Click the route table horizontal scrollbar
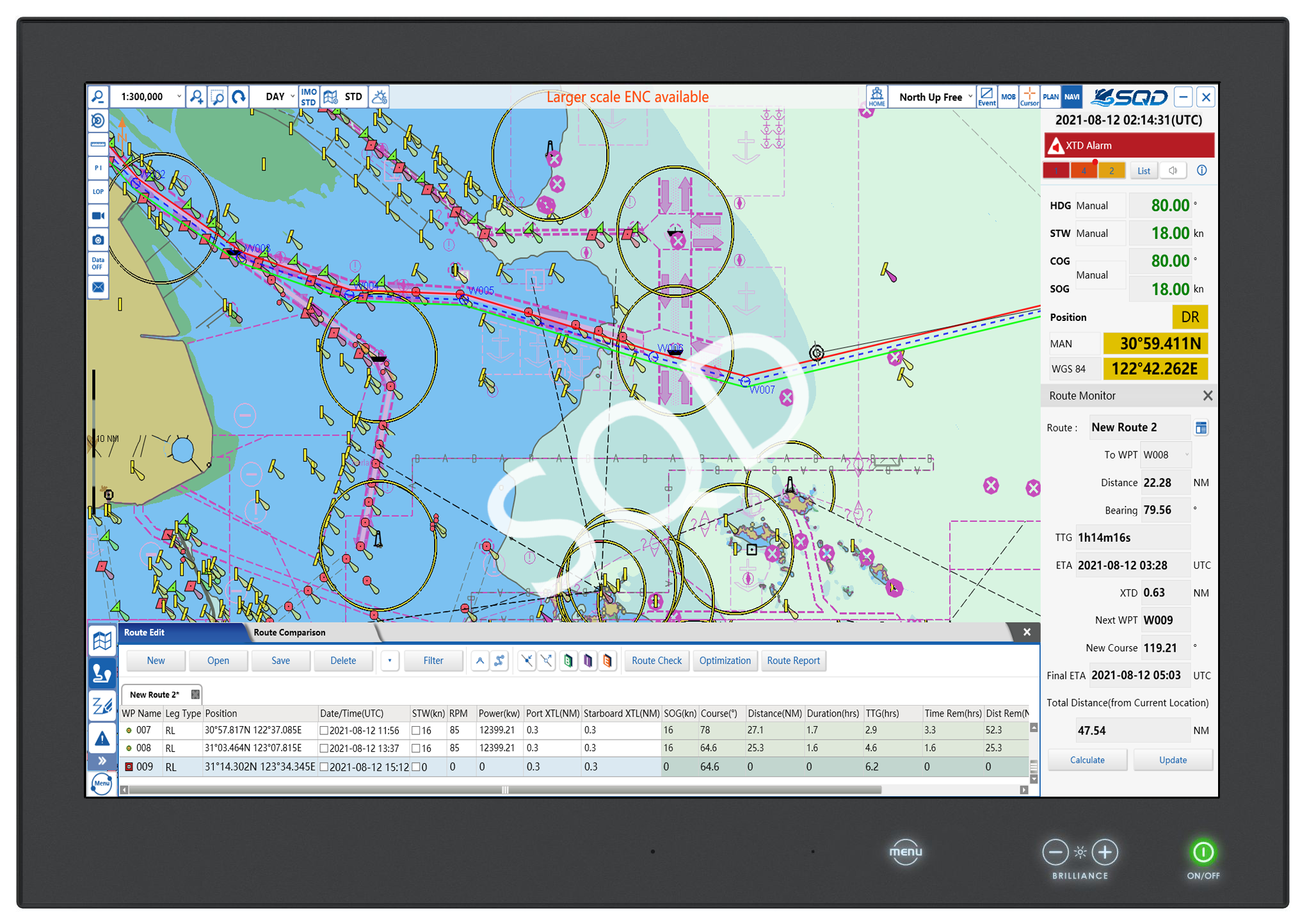Viewport: 1316px width, 924px height. (x=505, y=790)
